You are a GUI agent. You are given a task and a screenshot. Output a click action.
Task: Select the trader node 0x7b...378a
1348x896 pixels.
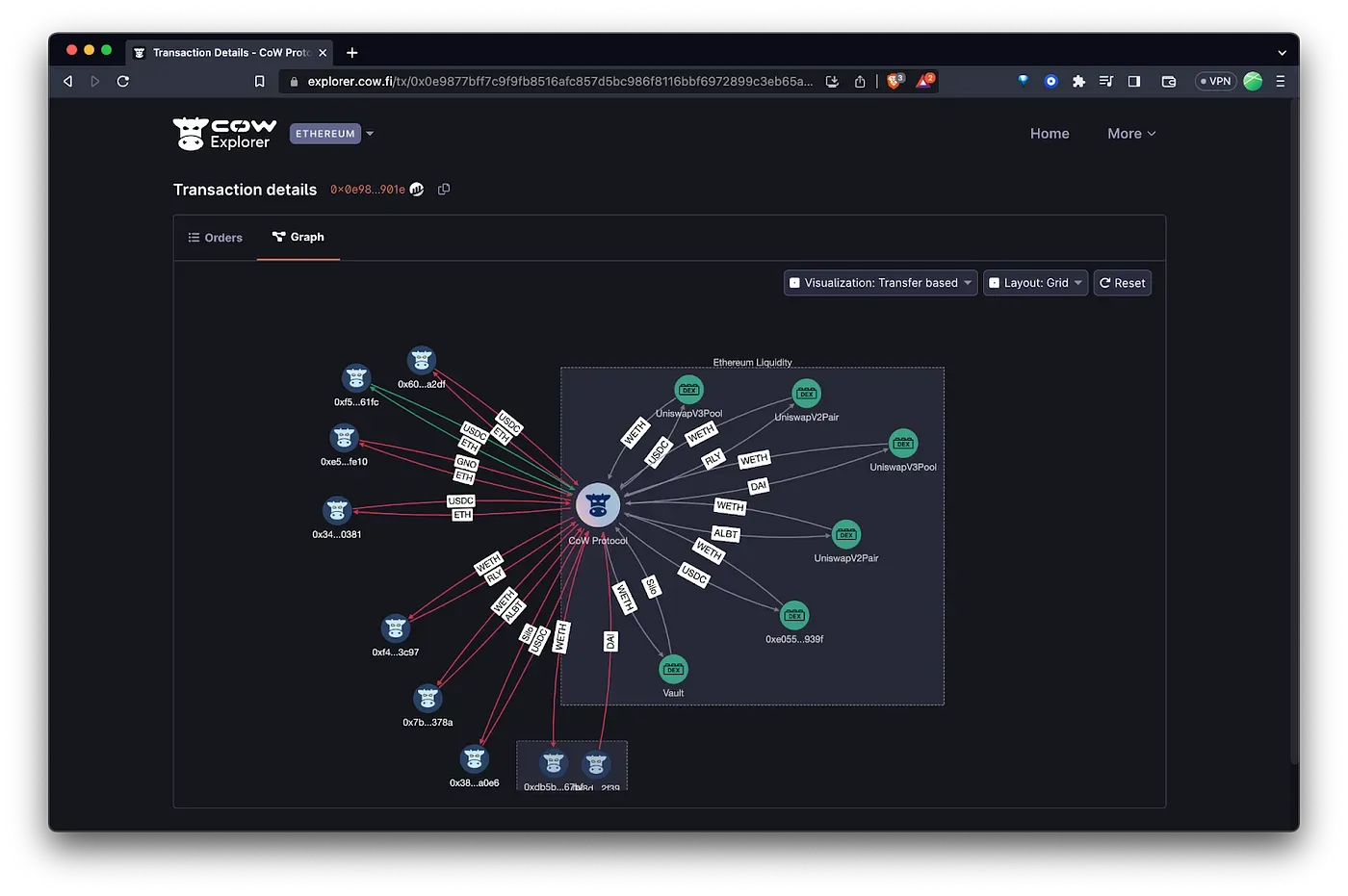pos(428,699)
